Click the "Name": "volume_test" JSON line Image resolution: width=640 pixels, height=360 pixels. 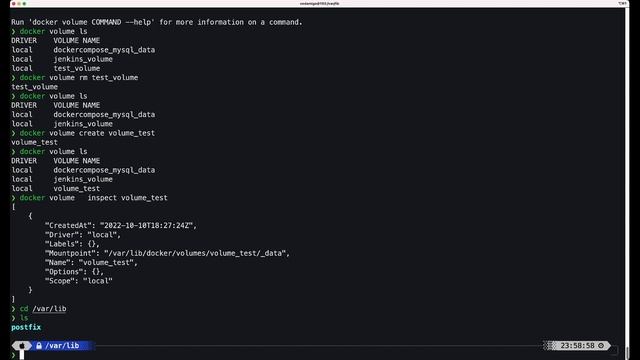pos(91,262)
